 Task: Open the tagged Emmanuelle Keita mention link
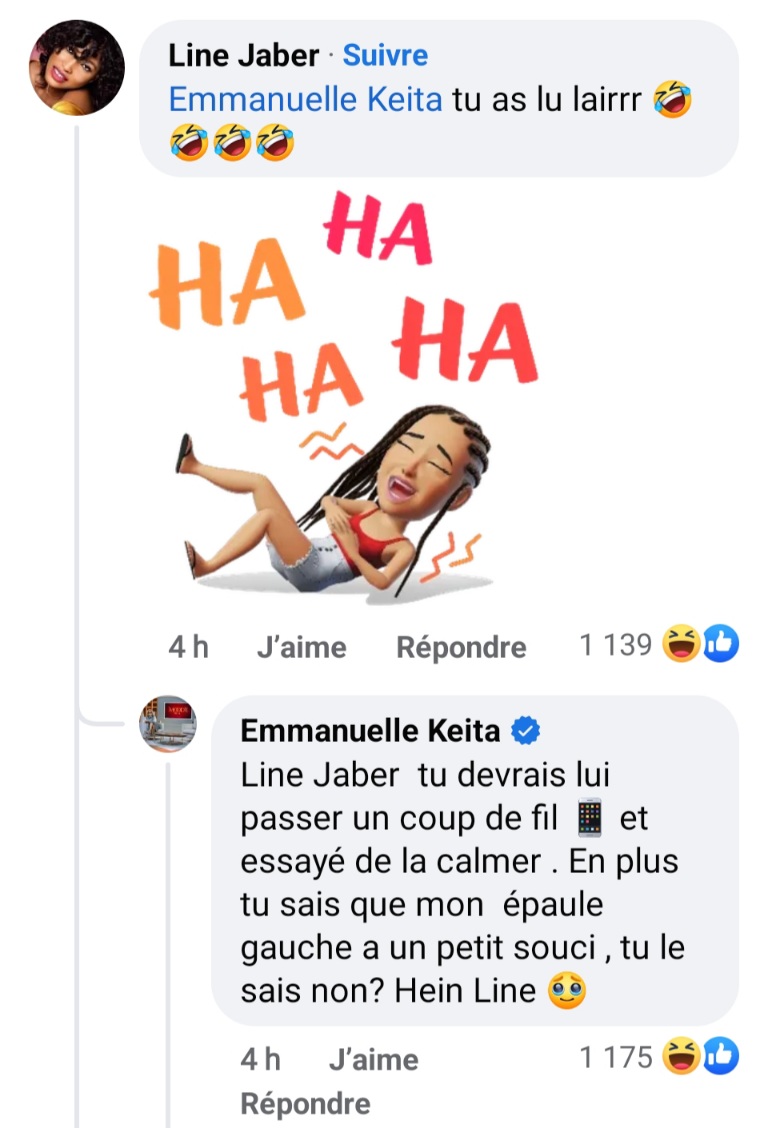(x=305, y=99)
